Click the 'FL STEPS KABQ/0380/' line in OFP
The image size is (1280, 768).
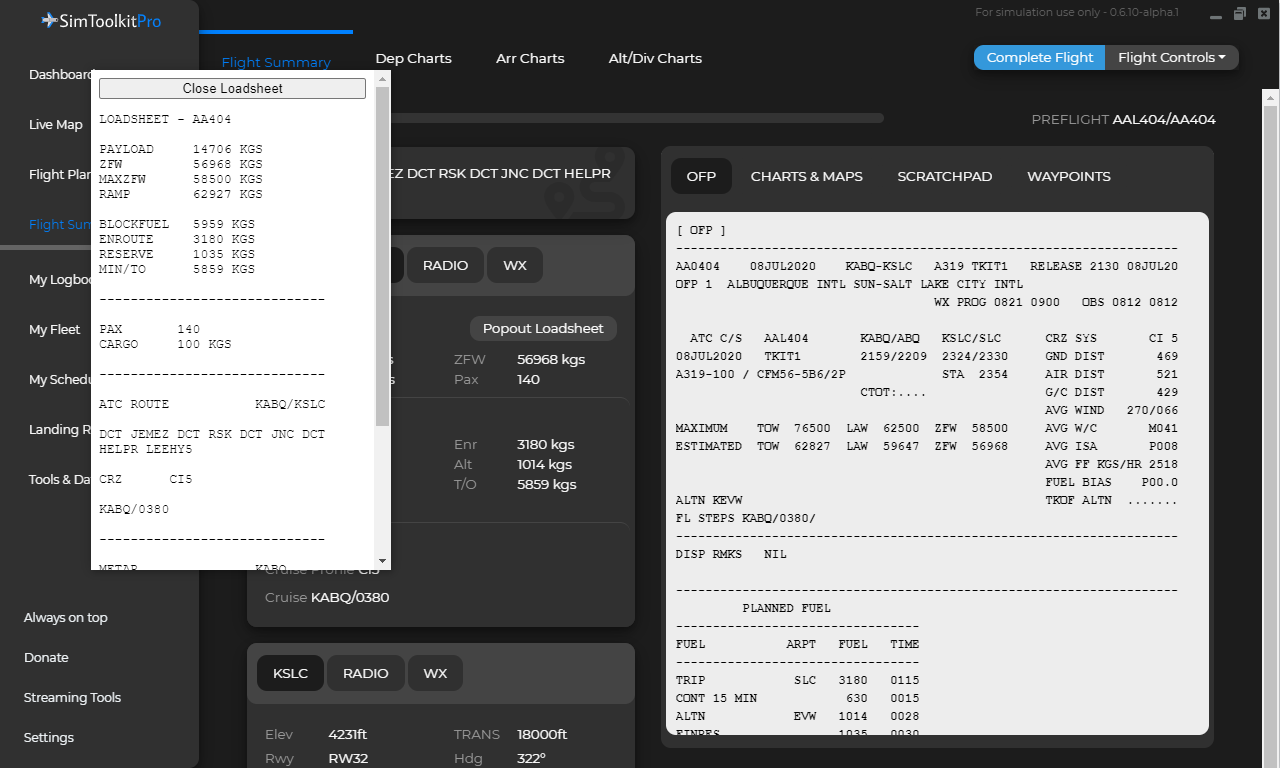746,518
